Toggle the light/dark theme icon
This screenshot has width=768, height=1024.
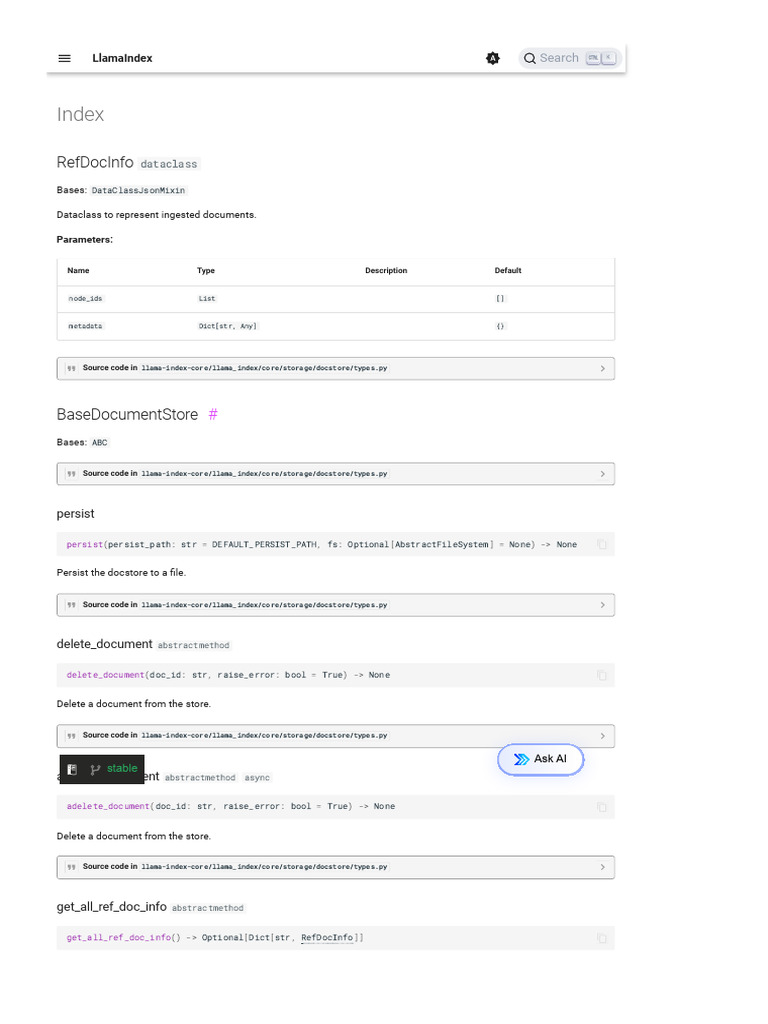pos(492,58)
